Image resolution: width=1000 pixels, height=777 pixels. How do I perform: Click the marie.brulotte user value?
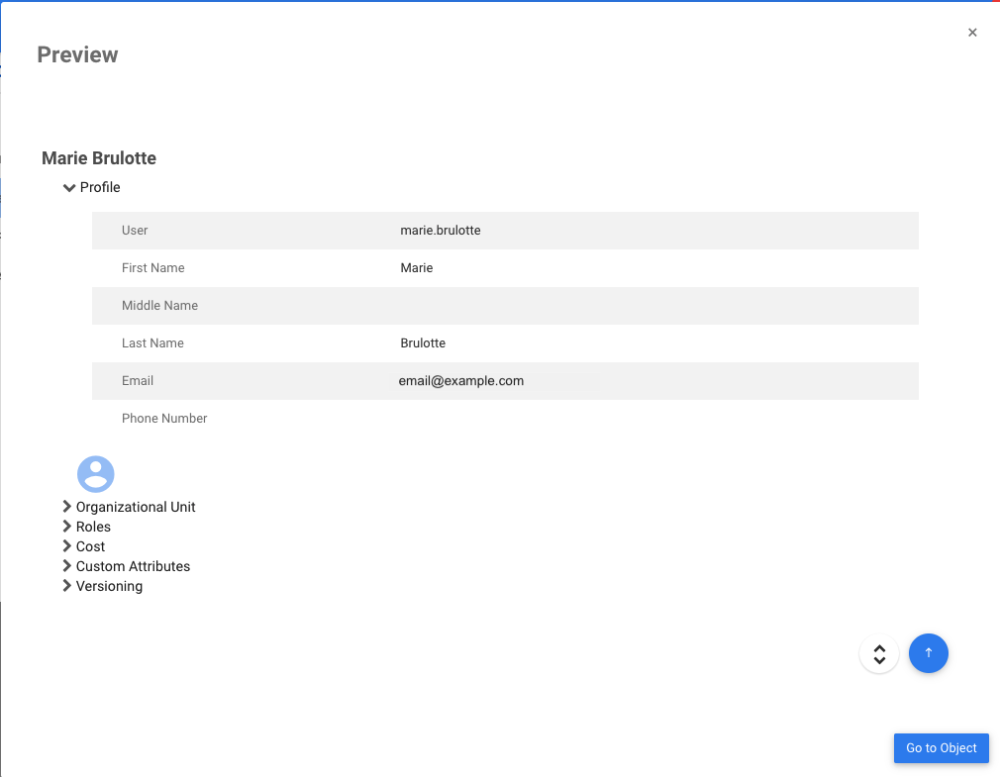tap(440, 230)
